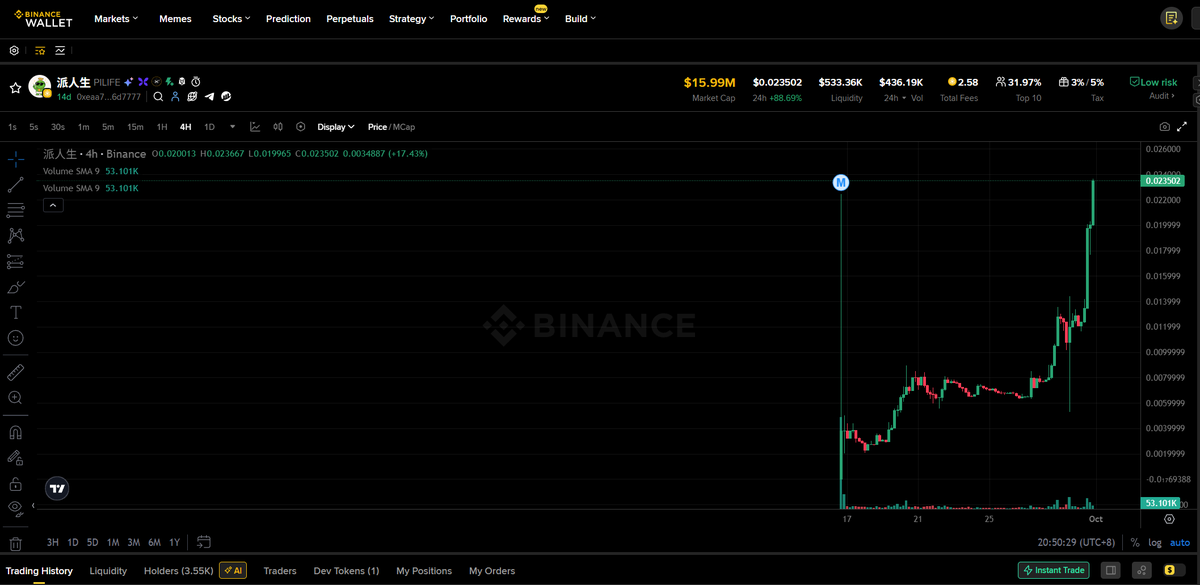1200x585 pixels.
Task: Switch the chart to MCap view
Action: tap(404, 127)
